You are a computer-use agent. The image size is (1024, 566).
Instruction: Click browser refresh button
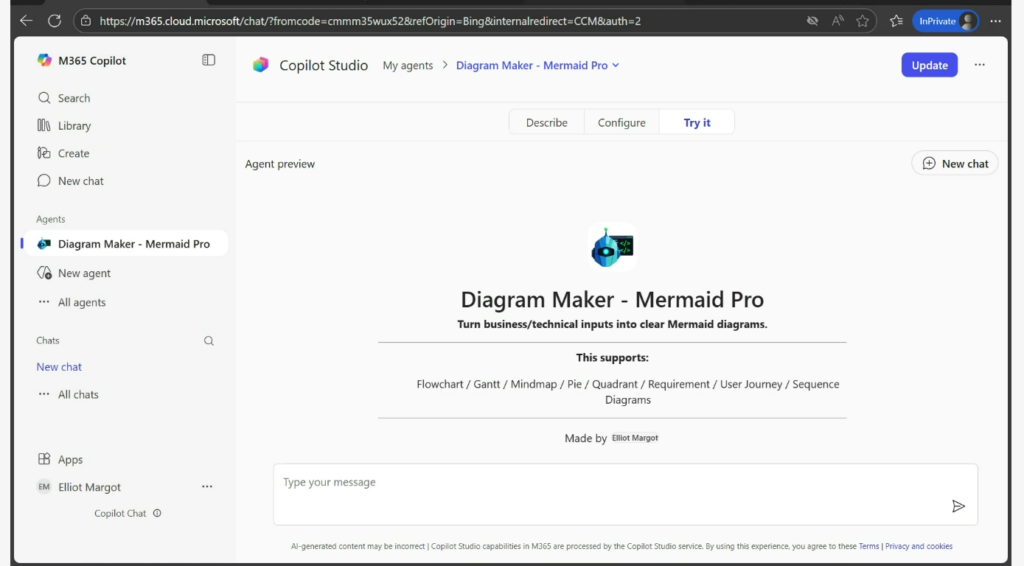coord(54,20)
